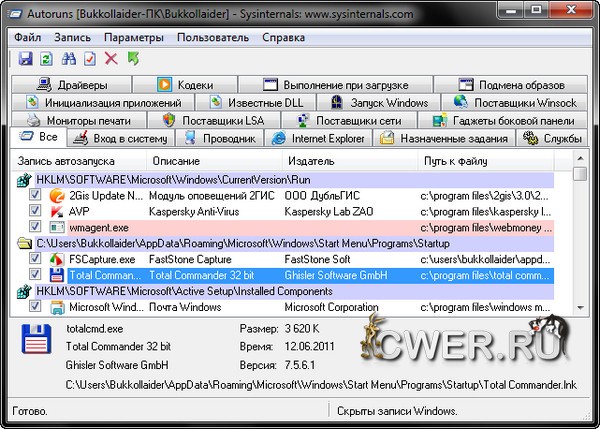Click the Microsoft Windows Mail row icon
This screenshot has width=600, height=429.
pos(57,307)
